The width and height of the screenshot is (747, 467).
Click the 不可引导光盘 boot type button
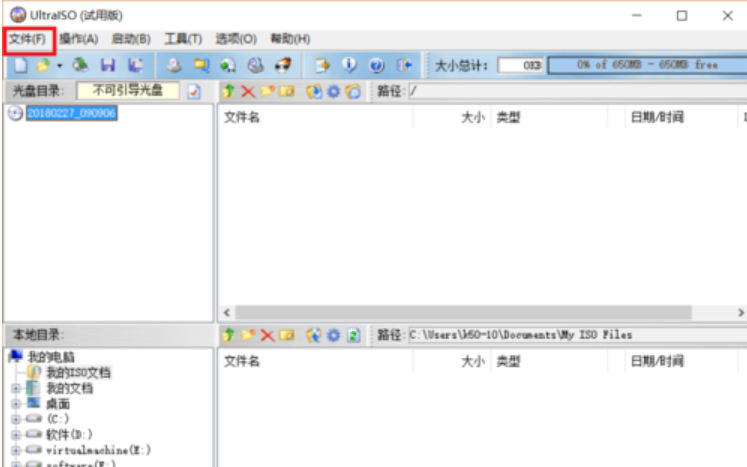click(128, 91)
